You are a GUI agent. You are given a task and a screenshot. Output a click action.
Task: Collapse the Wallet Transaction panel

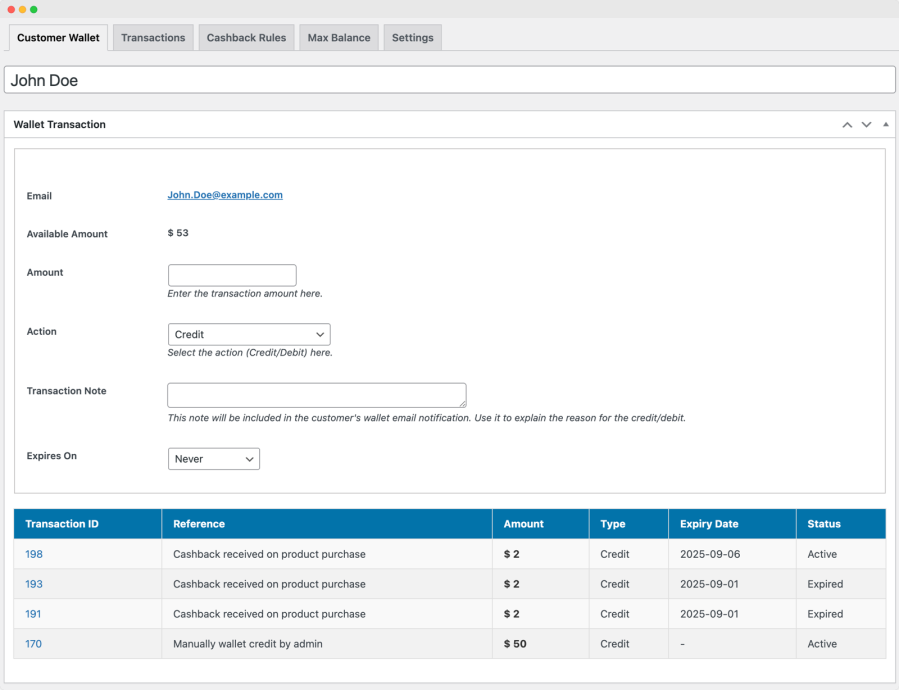point(886,124)
